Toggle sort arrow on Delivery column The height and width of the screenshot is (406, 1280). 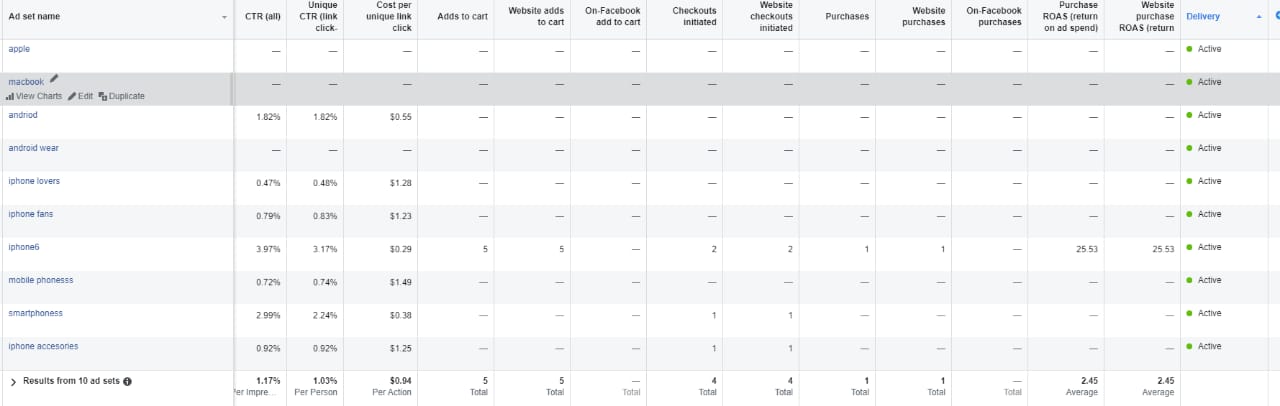pos(1258,17)
